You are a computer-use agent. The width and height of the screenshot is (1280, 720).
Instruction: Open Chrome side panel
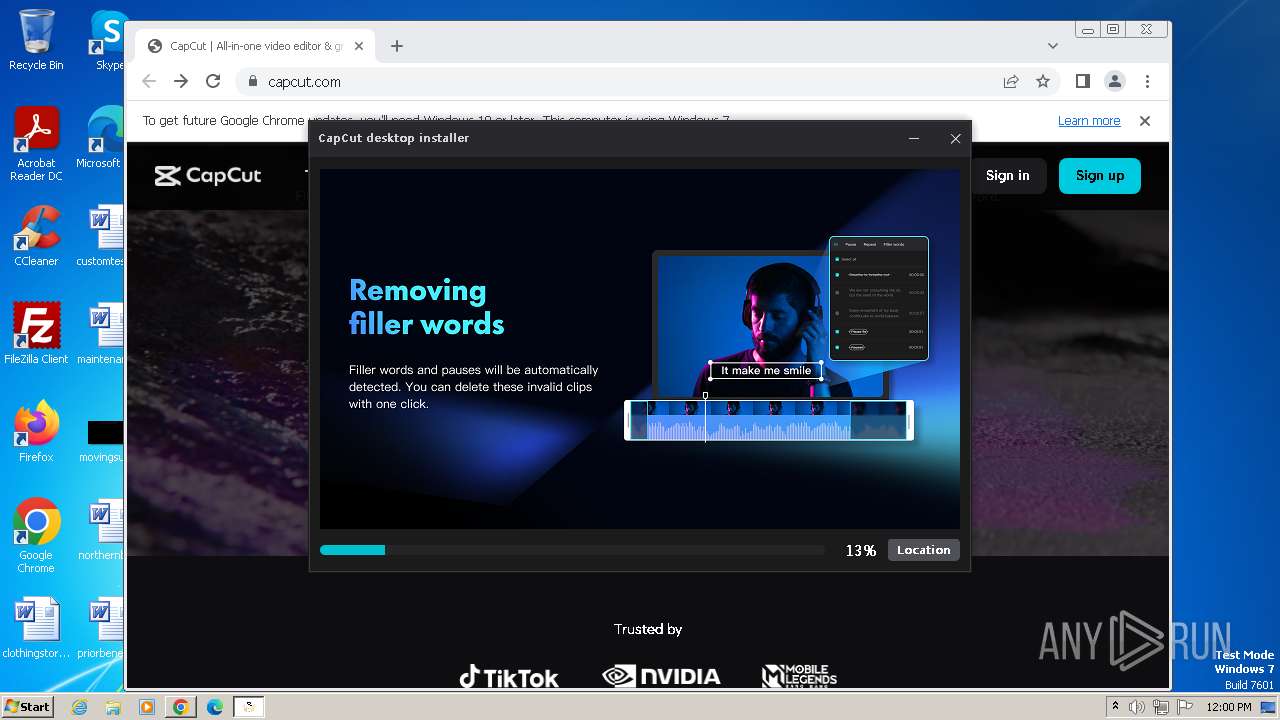click(1083, 82)
